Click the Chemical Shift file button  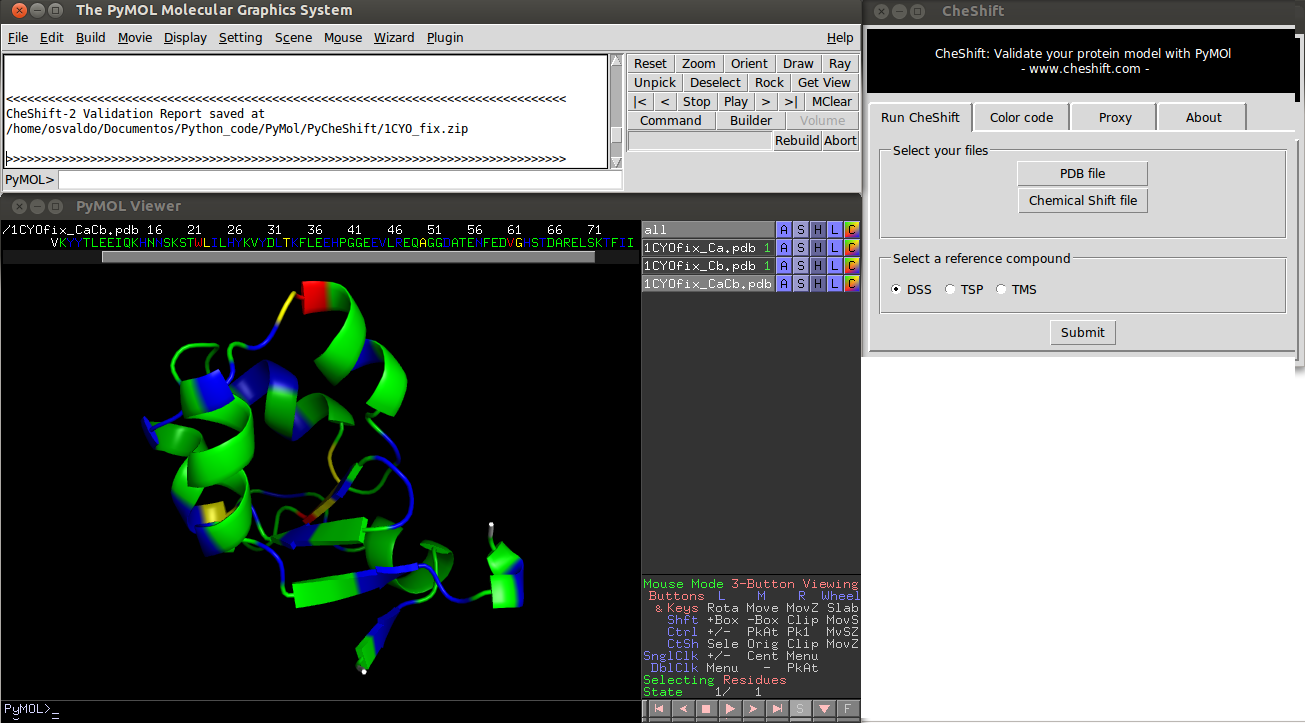1082,200
